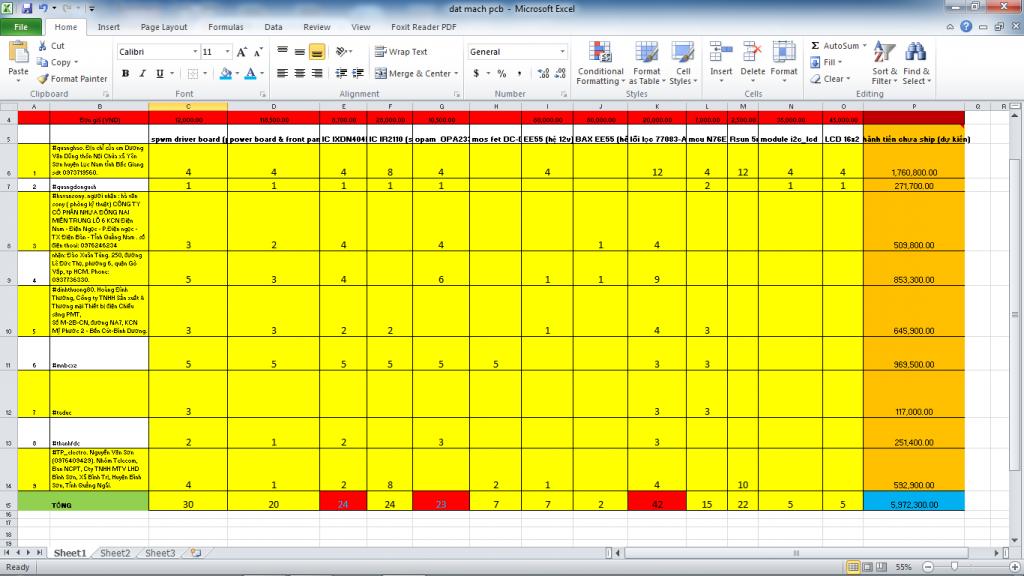Select Sheet2 worksheet tab
Viewport: 1024px width, 576px height.
click(x=115, y=552)
